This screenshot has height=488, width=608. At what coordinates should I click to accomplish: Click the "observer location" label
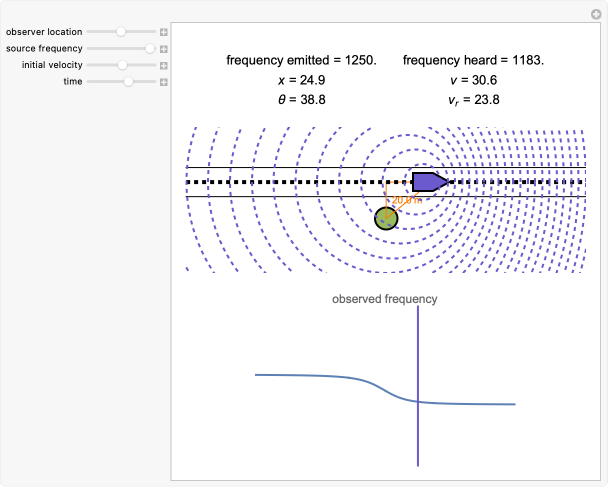point(43,32)
